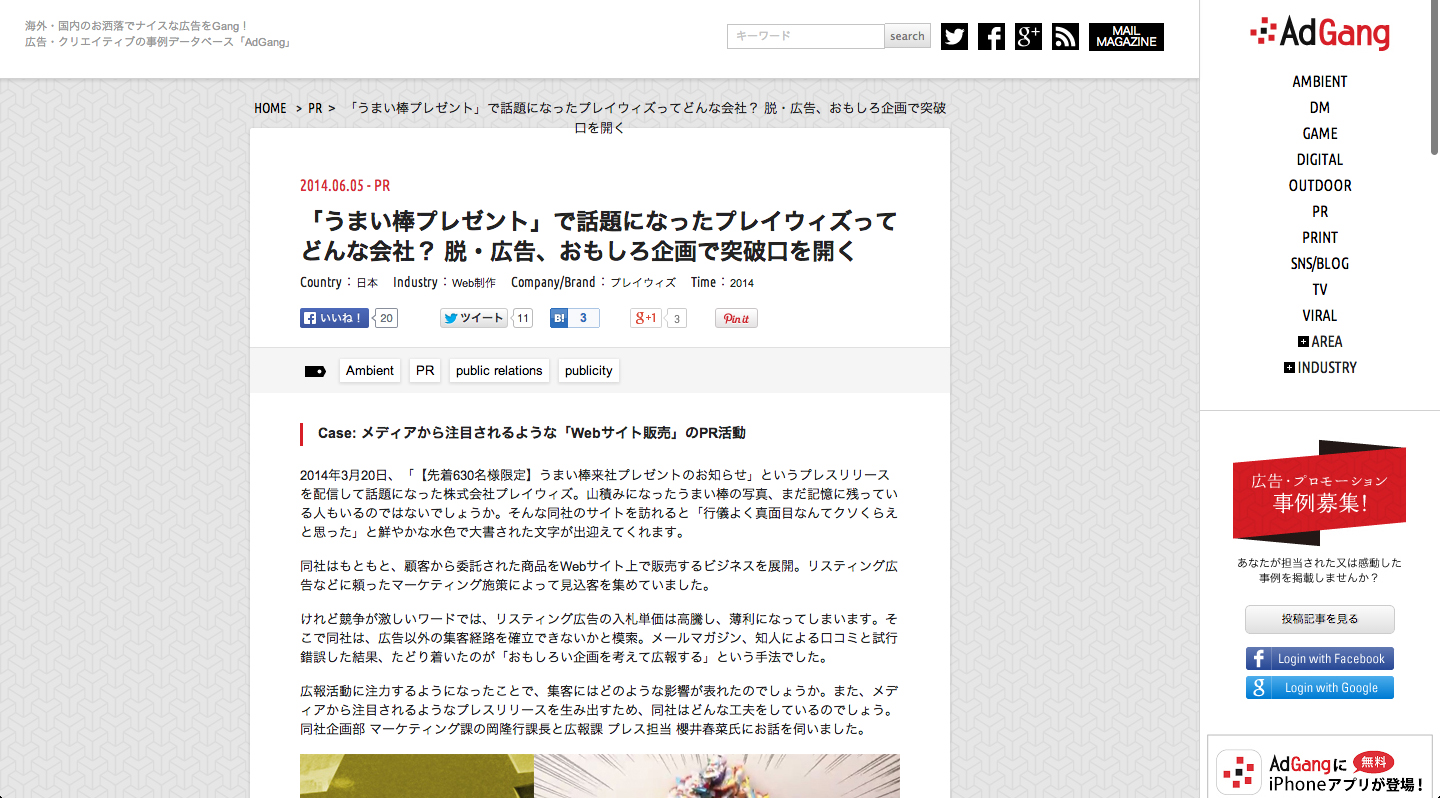This screenshot has width=1440, height=798.
Task: Subscribe via the RSS feed icon
Action: click(1064, 36)
